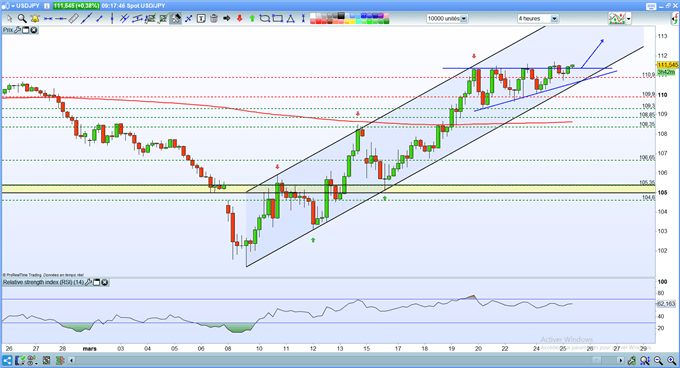This screenshot has height=368, width=680.
Task: Pick the yellow color swatch
Action: coord(352,21)
